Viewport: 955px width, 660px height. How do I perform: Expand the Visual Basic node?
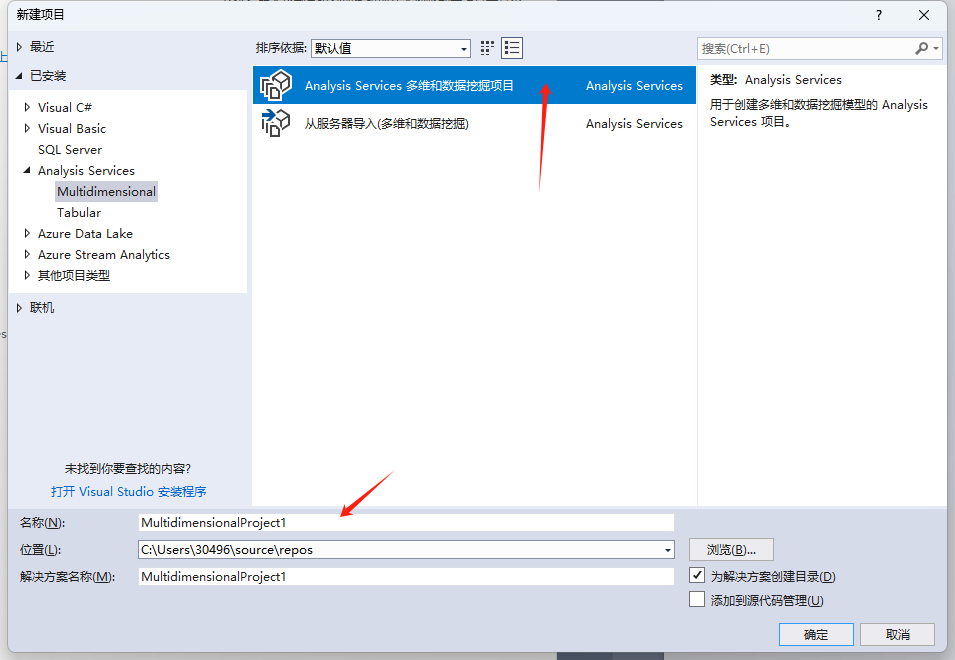point(27,128)
